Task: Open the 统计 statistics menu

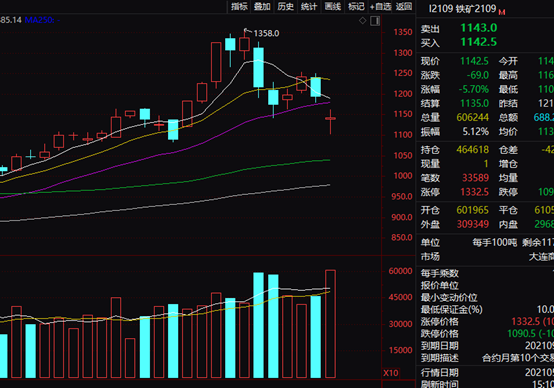Action: click(x=309, y=6)
